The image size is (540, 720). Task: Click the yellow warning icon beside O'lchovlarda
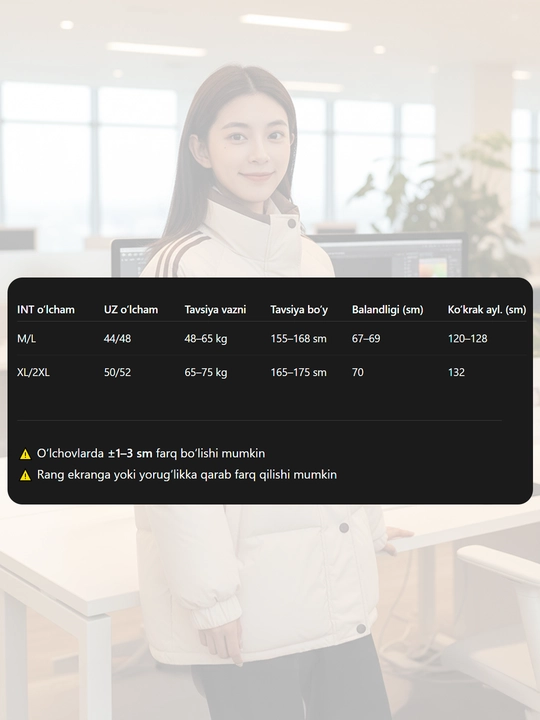(25, 454)
